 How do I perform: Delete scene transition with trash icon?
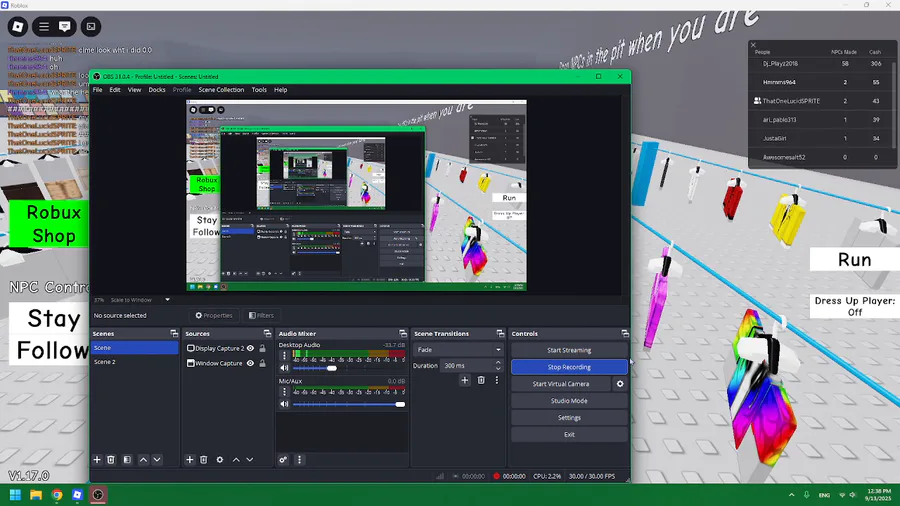click(481, 380)
